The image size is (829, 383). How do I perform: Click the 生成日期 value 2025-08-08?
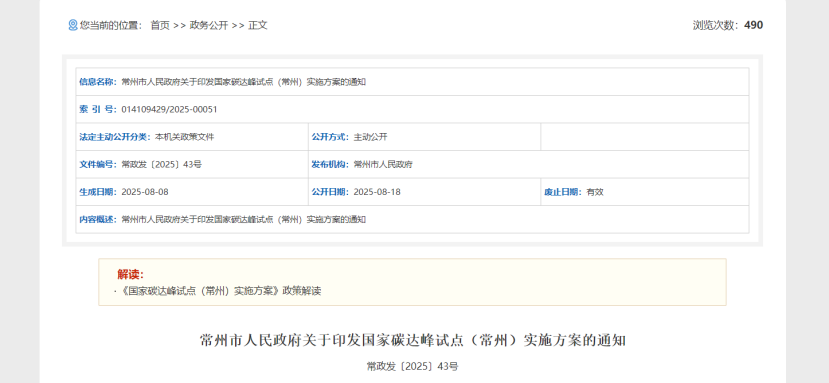click(x=145, y=192)
